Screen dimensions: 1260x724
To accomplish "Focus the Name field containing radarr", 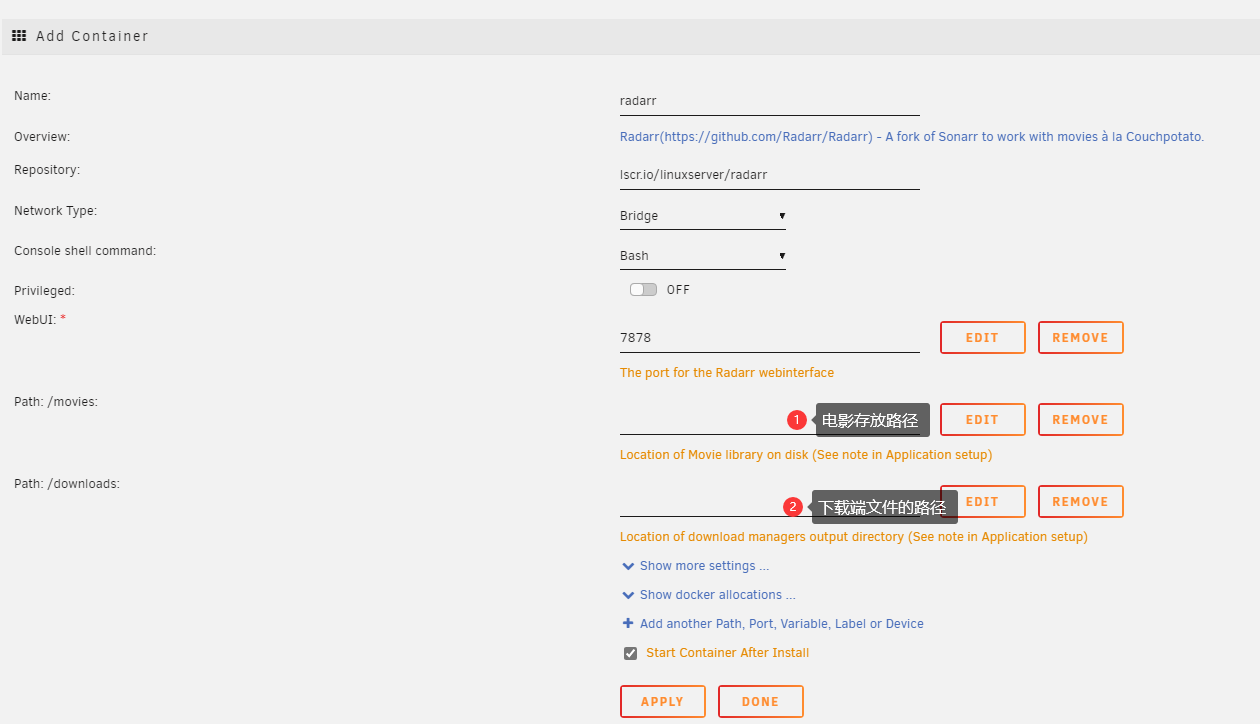I will coord(768,101).
